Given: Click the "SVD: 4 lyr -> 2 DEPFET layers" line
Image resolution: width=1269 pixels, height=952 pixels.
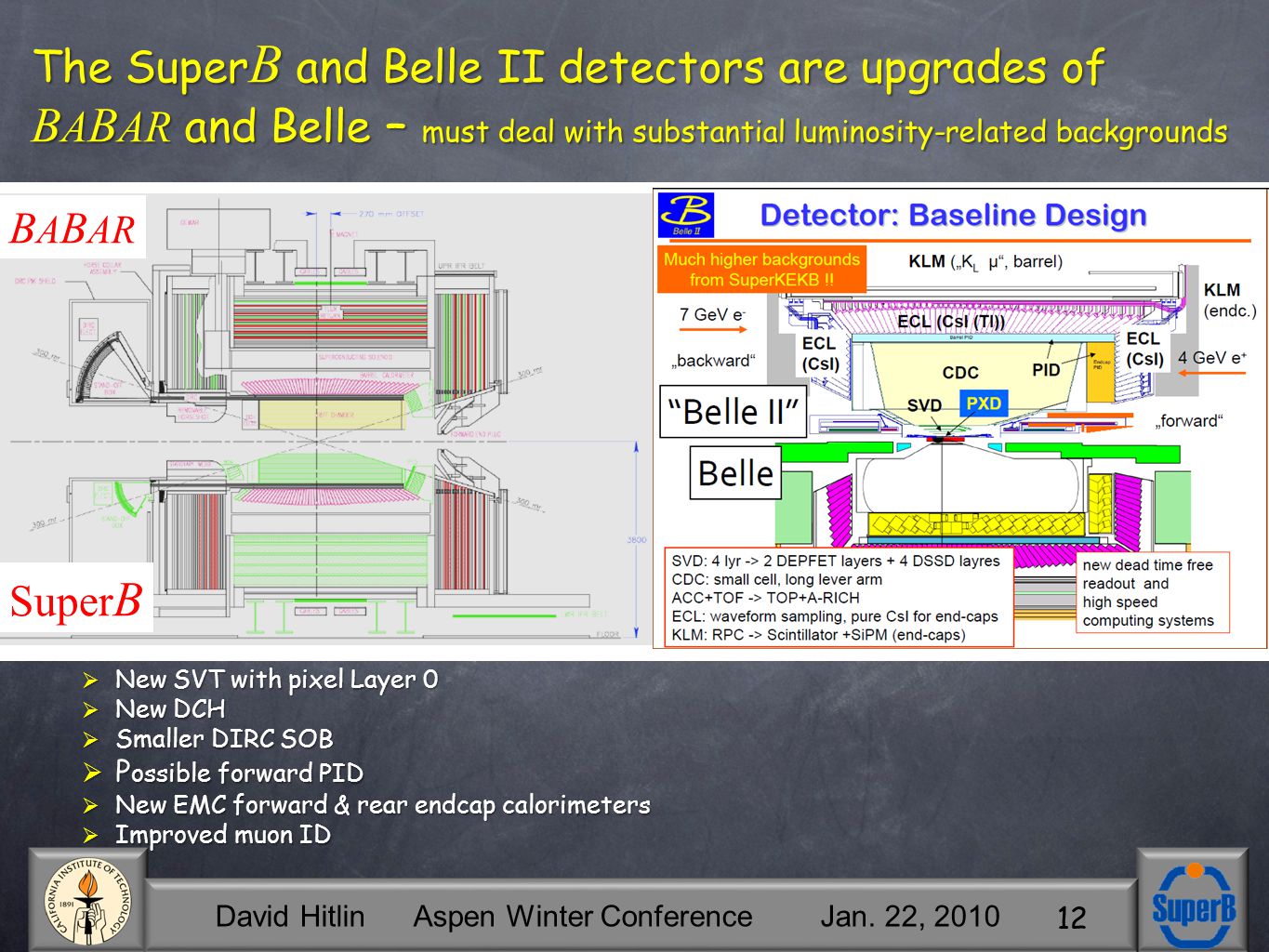Looking at the screenshot, I should click(836, 562).
